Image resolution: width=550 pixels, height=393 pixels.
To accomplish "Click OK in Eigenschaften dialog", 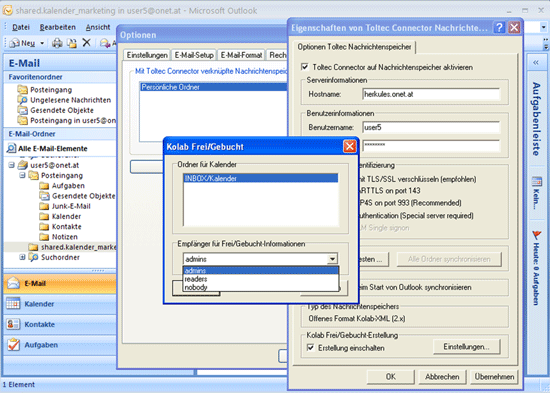I will click(x=391, y=377).
